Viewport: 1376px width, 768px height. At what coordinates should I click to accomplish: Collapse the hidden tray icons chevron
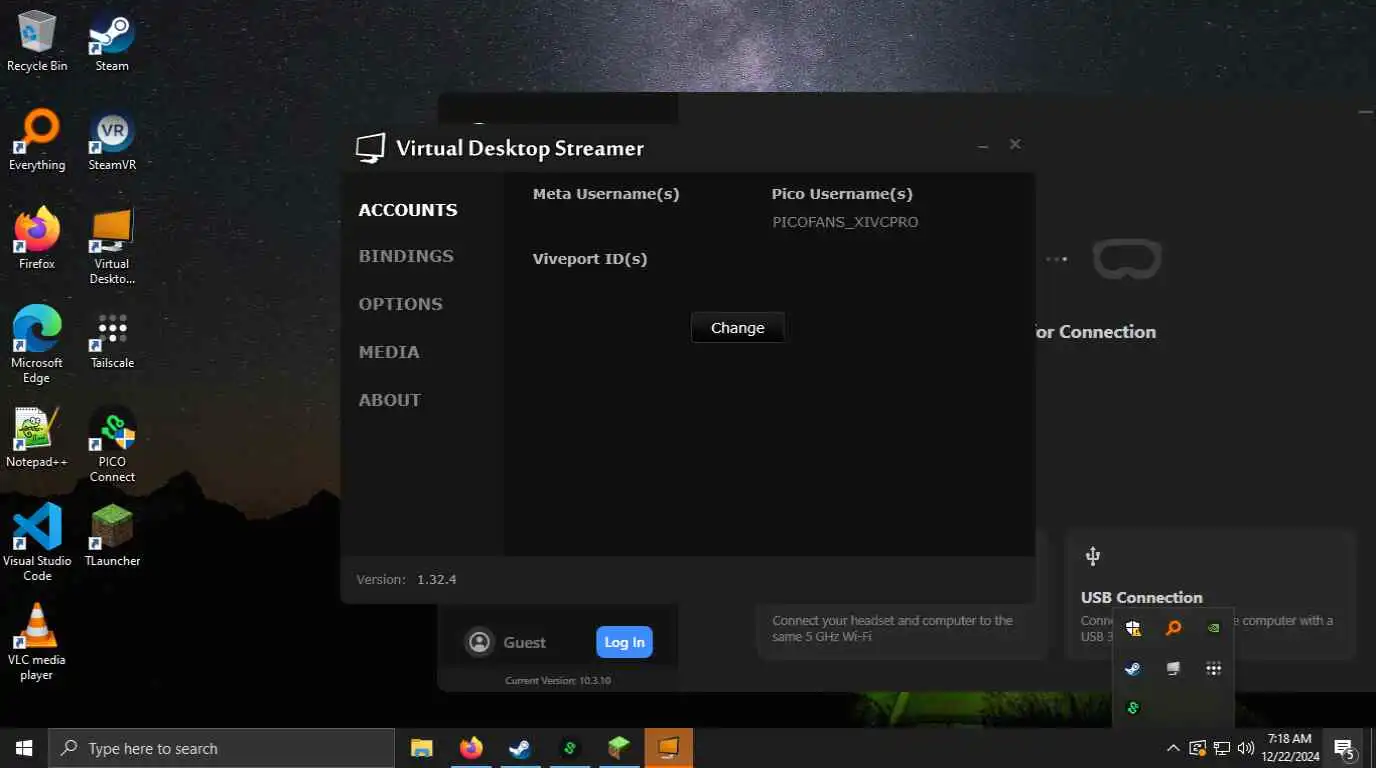click(1173, 748)
